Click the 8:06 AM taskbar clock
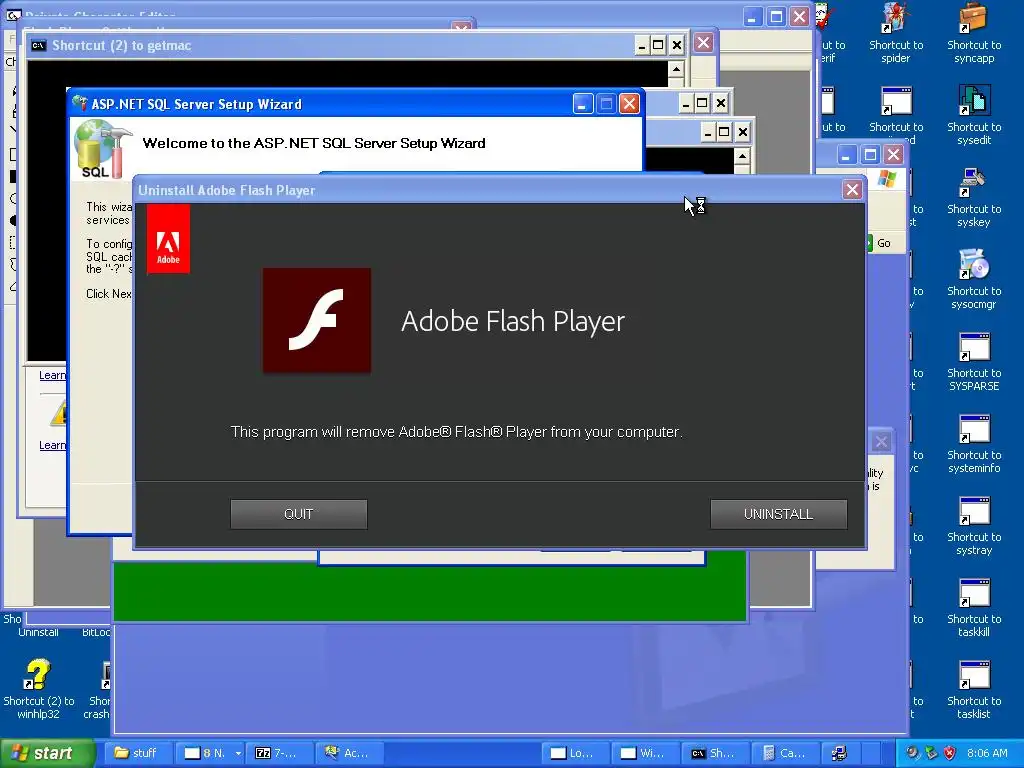This screenshot has width=1024, height=768. [987, 754]
